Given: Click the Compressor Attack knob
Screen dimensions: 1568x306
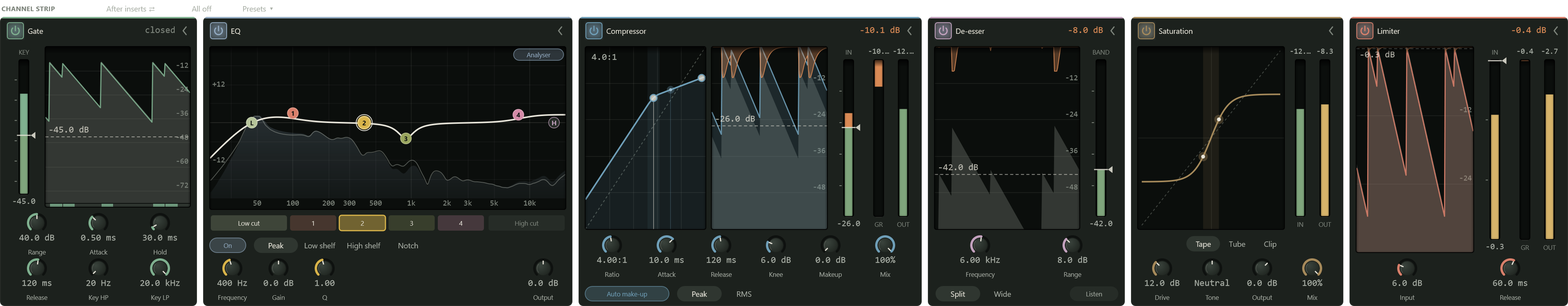Looking at the screenshot, I should click(667, 244).
